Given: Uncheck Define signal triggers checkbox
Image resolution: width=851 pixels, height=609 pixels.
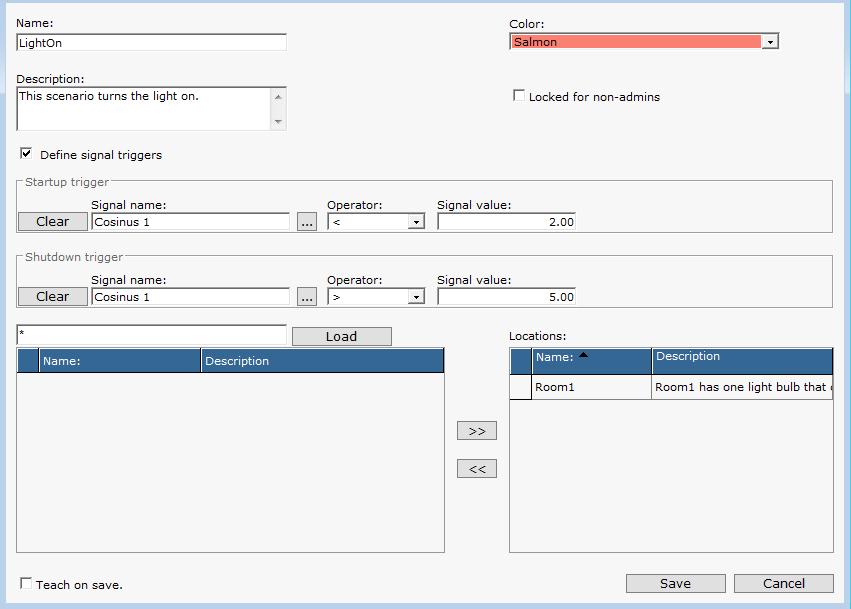Looking at the screenshot, I should pos(26,154).
